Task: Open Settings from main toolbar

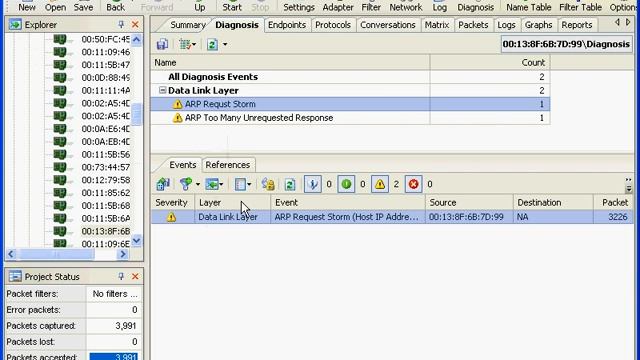Action: coord(299,6)
